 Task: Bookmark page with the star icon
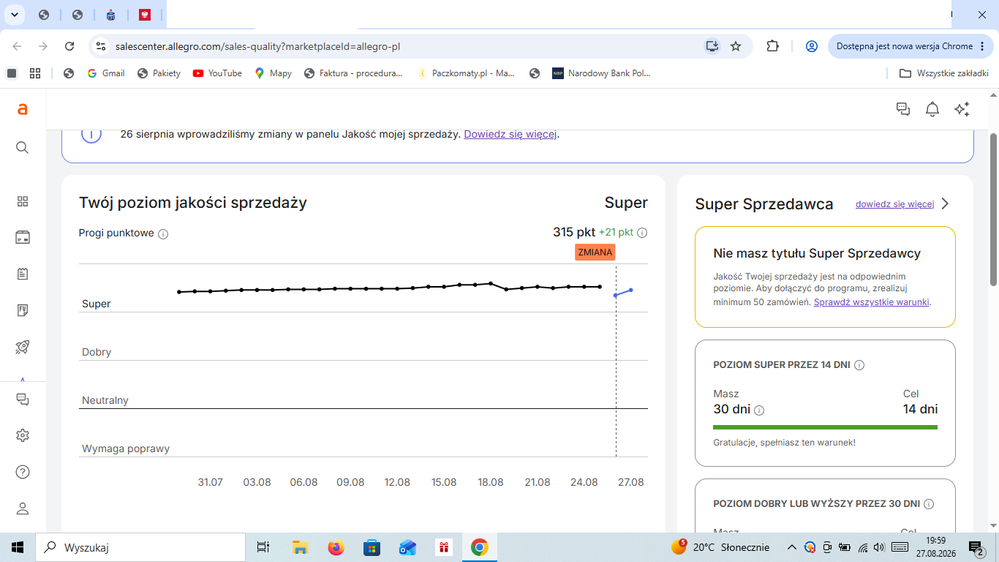pos(736,46)
